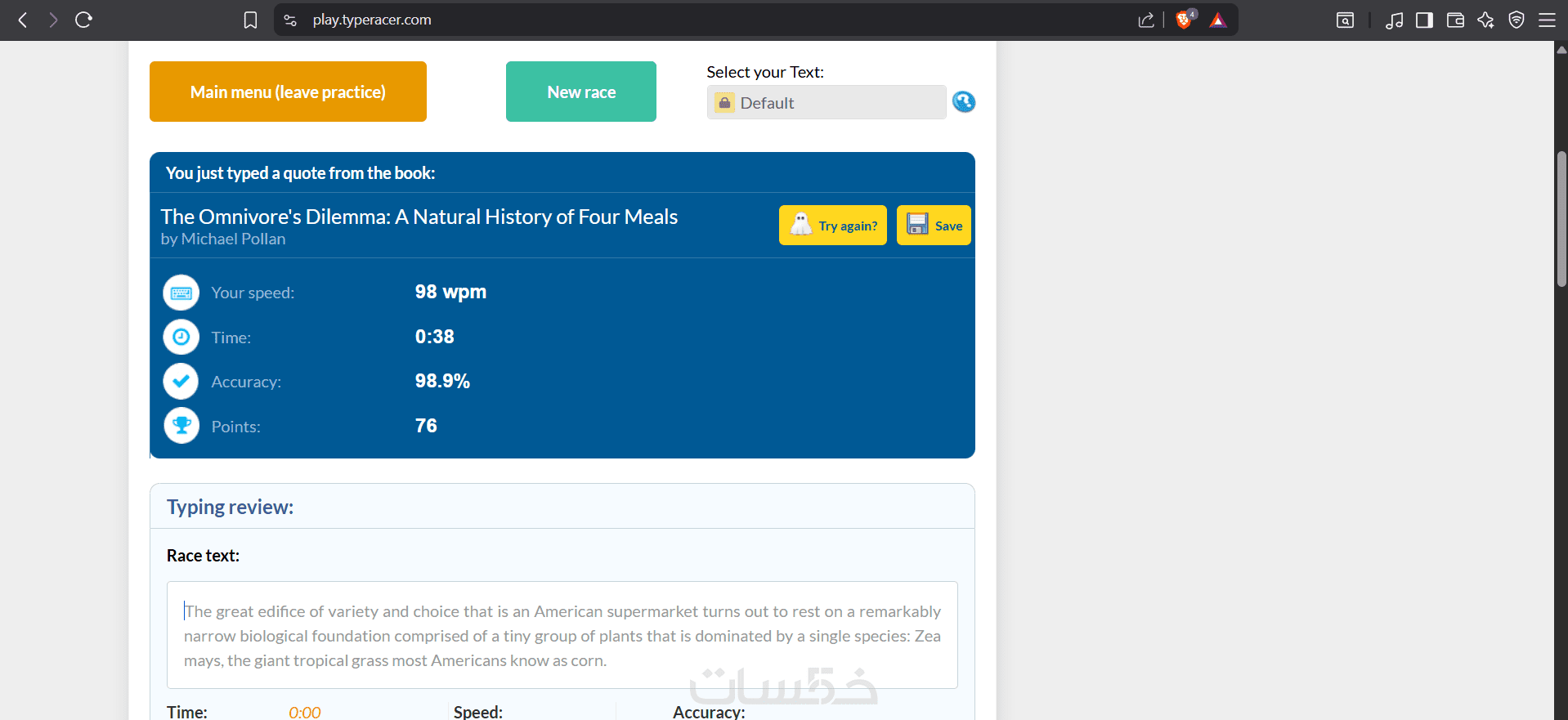Click the Typing review heading
The image size is (1568, 720).
coord(230,507)
